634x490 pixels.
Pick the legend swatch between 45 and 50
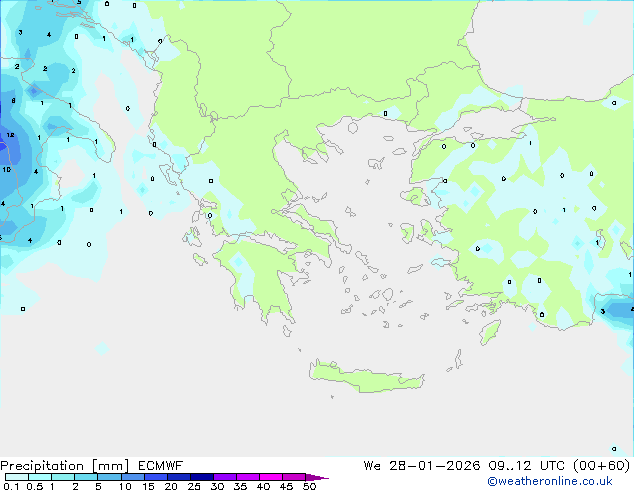[294, 477]
